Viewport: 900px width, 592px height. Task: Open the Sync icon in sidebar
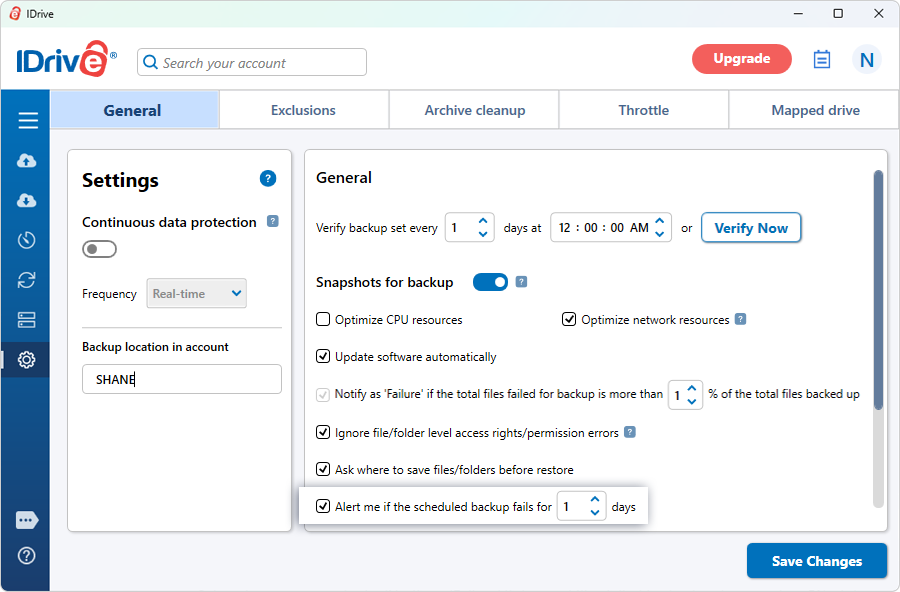(x=27, y=280)
